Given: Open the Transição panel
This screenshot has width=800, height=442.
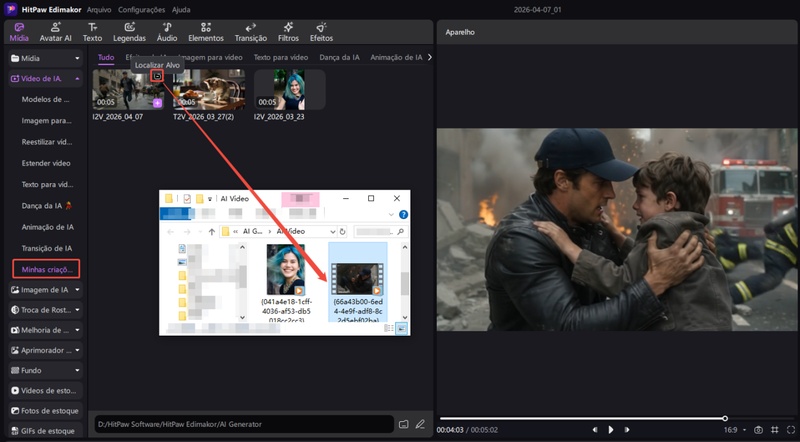Looking at the screenshot, I should point(251,32).
